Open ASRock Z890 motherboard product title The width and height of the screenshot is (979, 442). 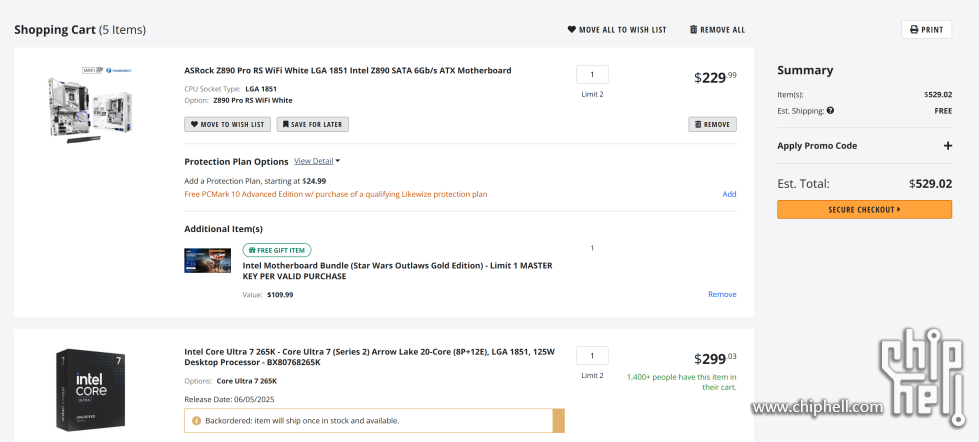[x=348, y=71]
